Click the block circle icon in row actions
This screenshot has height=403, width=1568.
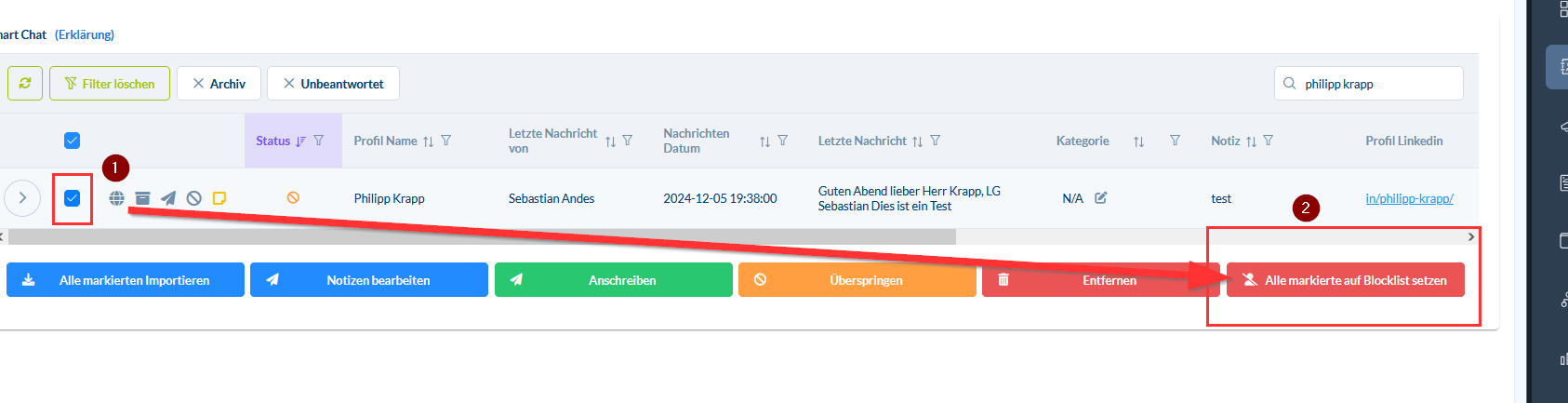193,198
